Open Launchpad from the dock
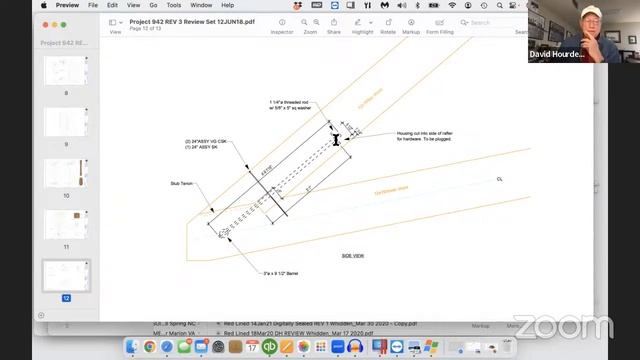Image resolution: width=640 pixels, height=360 pixels. pos(321,347)
